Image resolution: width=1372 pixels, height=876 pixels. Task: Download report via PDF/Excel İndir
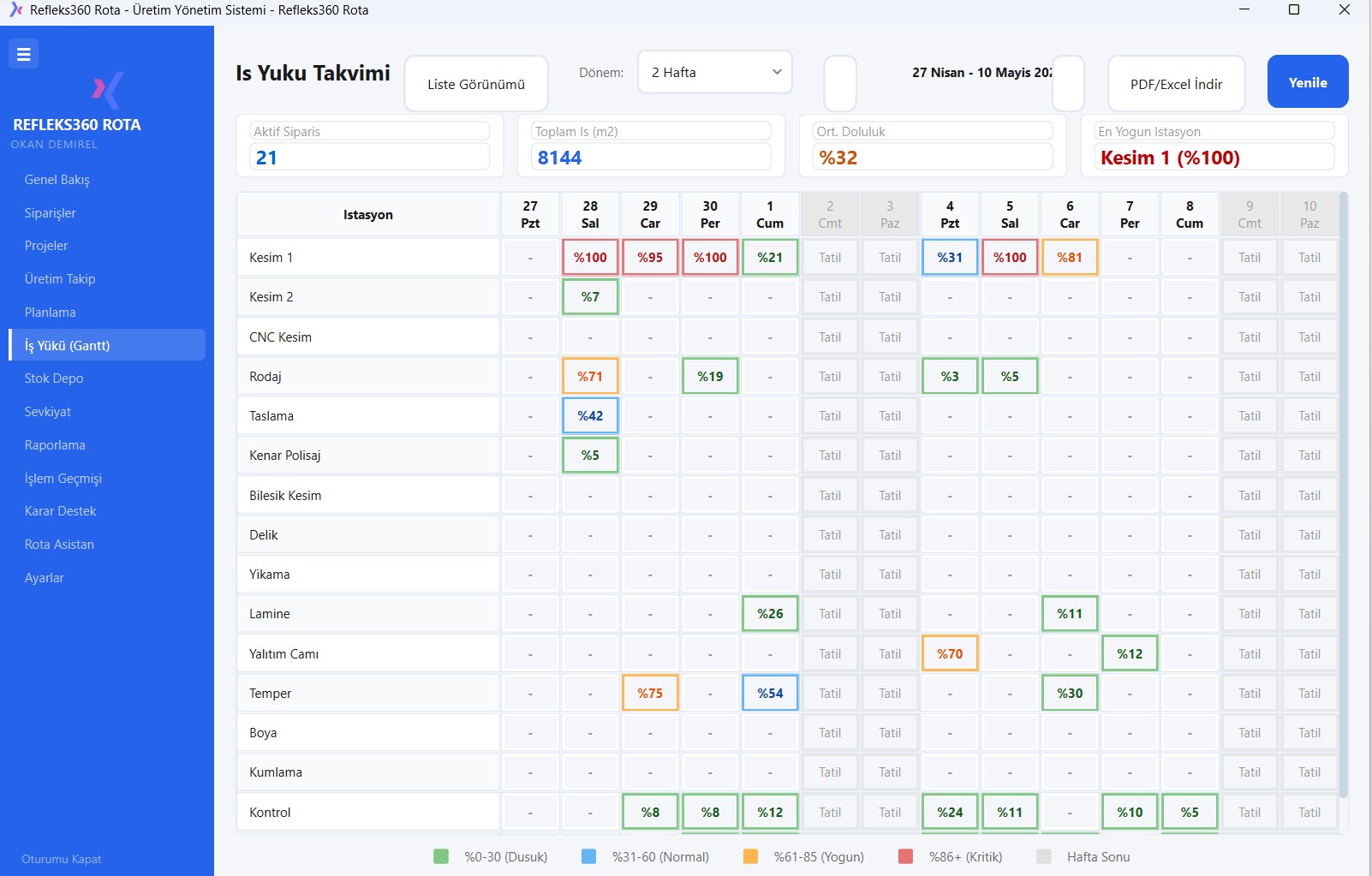[1176, 84]
